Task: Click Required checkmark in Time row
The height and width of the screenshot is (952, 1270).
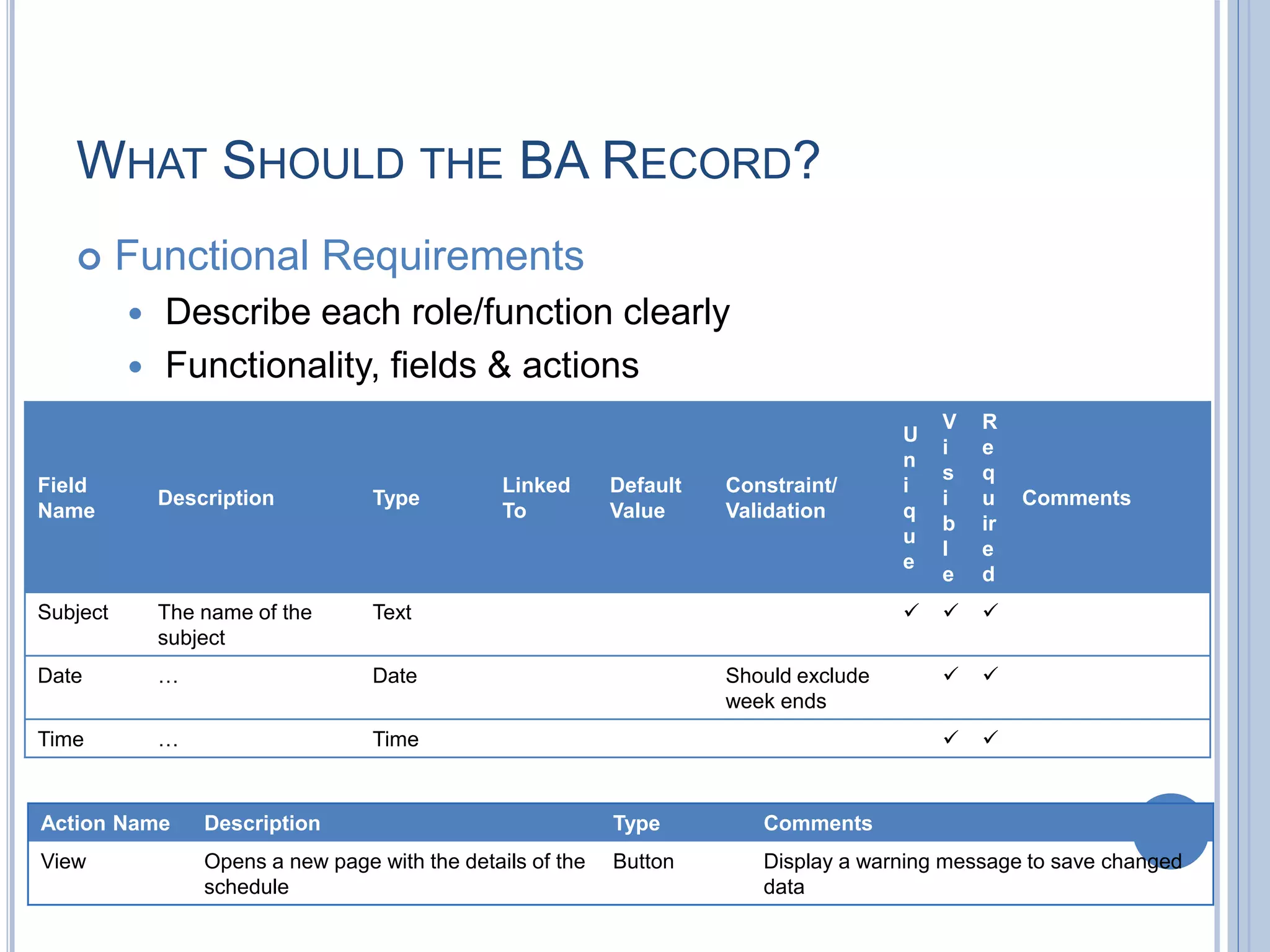Action: [x=990, y=738]
